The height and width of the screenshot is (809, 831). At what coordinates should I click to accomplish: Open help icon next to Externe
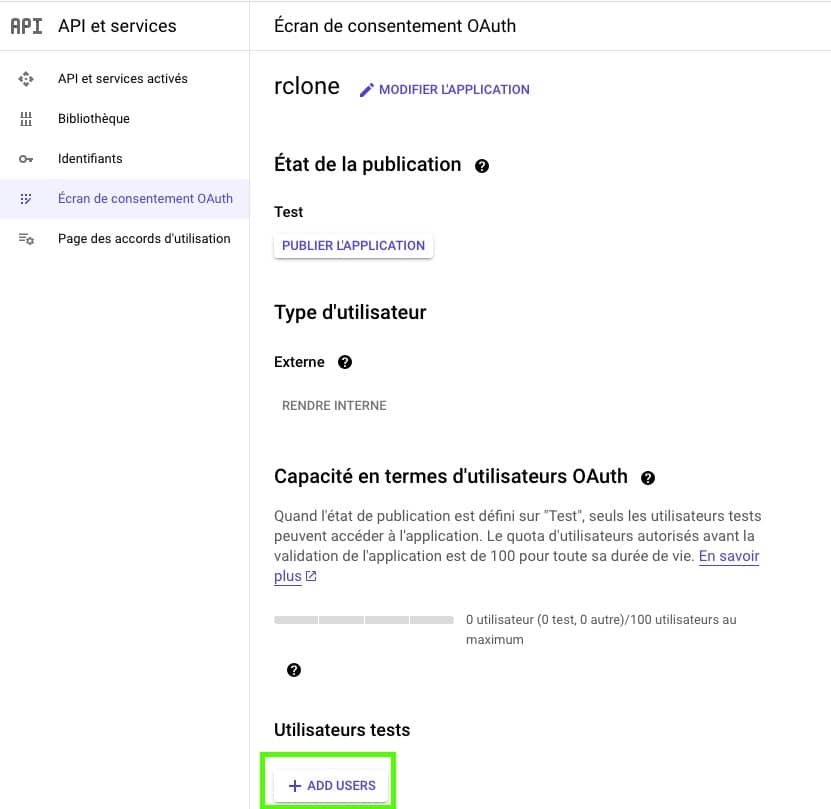[344, 362]
